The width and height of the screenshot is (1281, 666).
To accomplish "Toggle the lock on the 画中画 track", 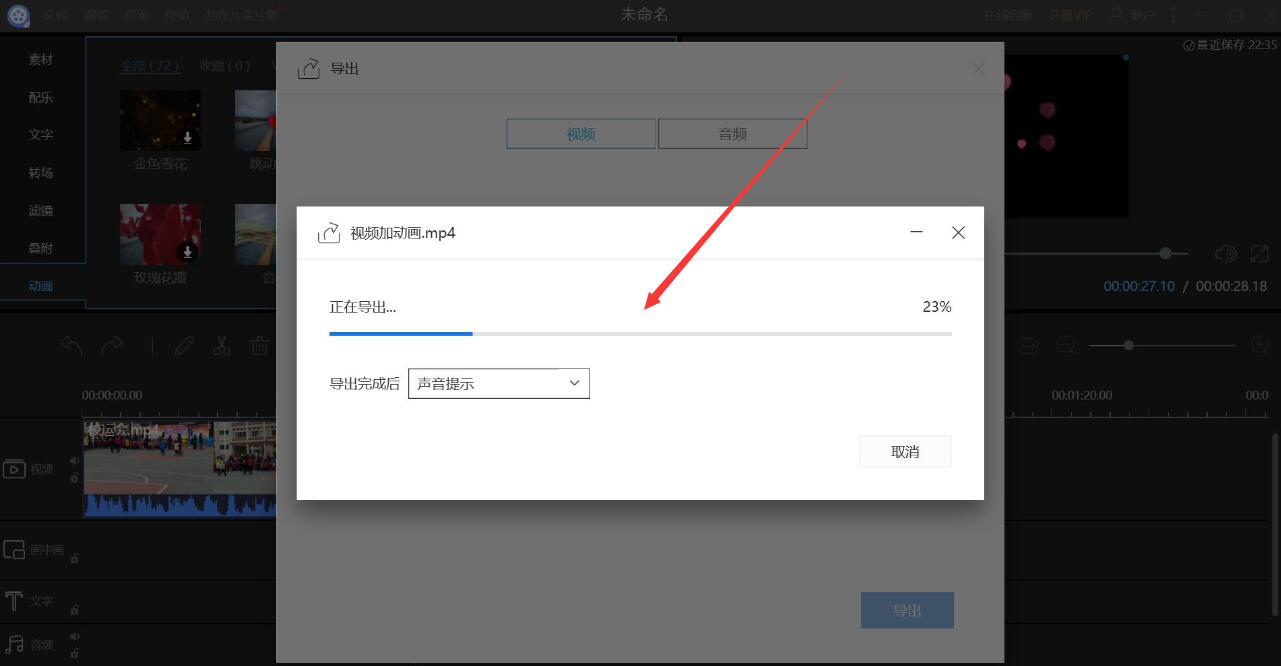I will coord(74,557).
